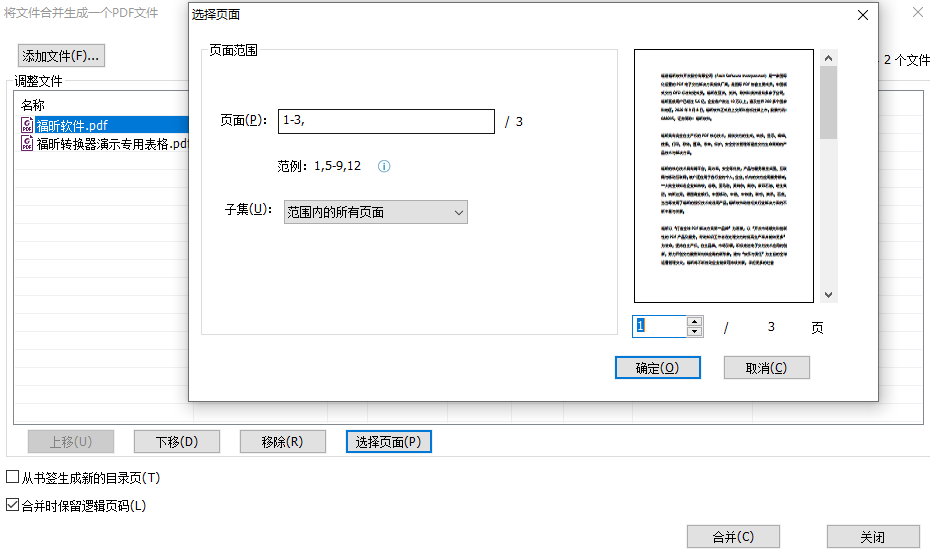930x554 pixels.
Task: Decrease page number with down stepper arrow
Action: pos(694,332)
